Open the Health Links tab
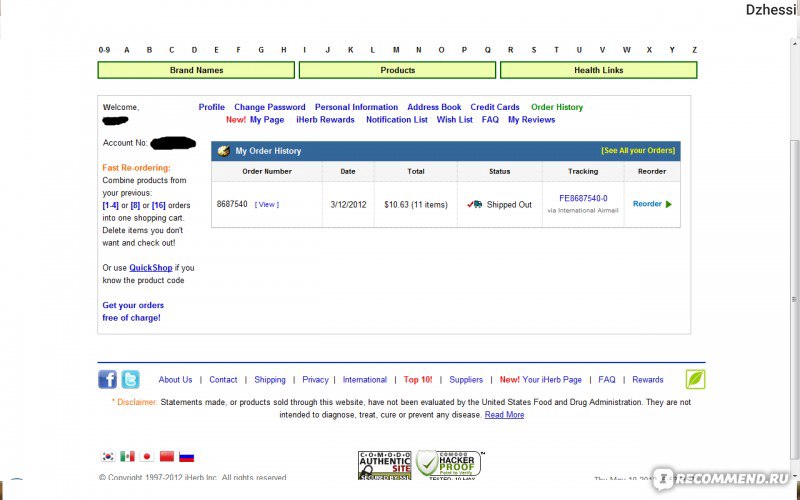Screen dimensions: 800x500 [598, 70]
